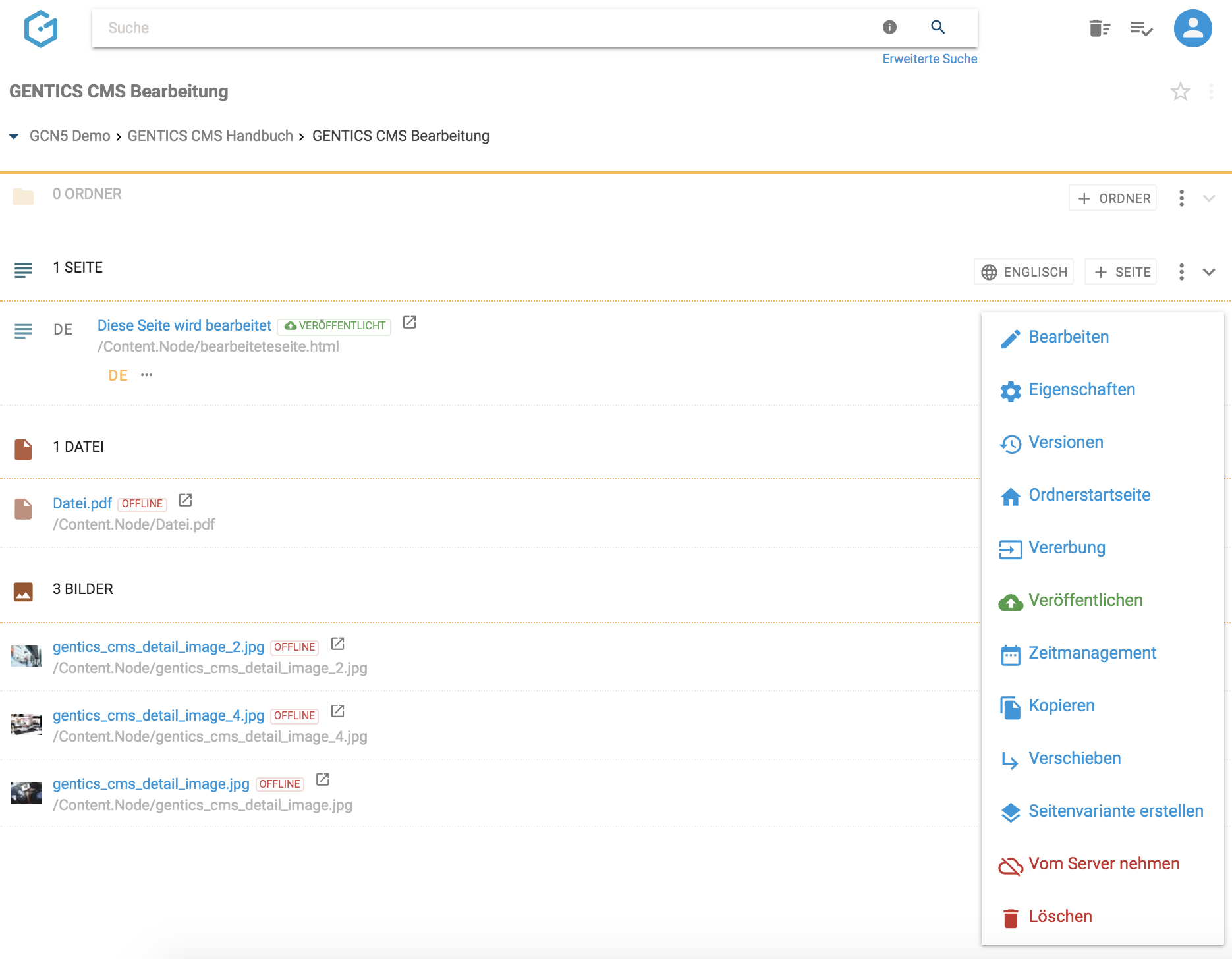This screenshot has height=959, width=1232.
Task: Click the search info icon
Action: coord(889,27)
